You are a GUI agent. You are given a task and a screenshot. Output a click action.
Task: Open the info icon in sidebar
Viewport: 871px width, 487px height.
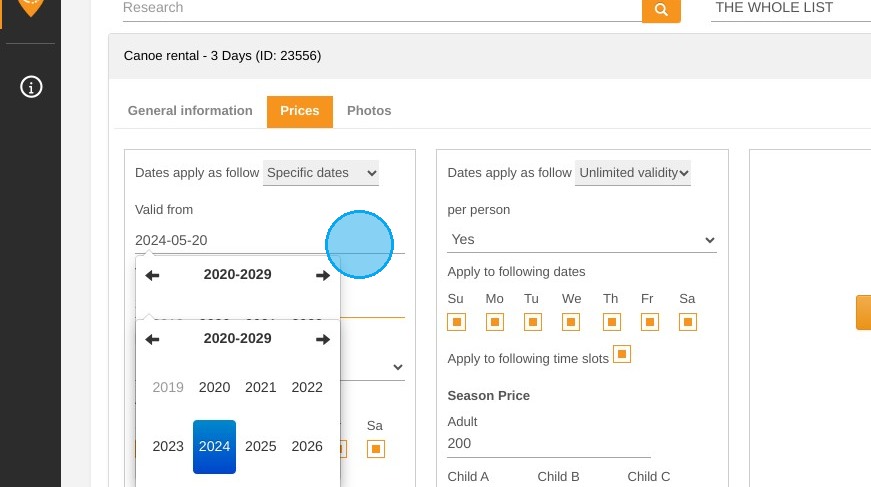point(31,87)
